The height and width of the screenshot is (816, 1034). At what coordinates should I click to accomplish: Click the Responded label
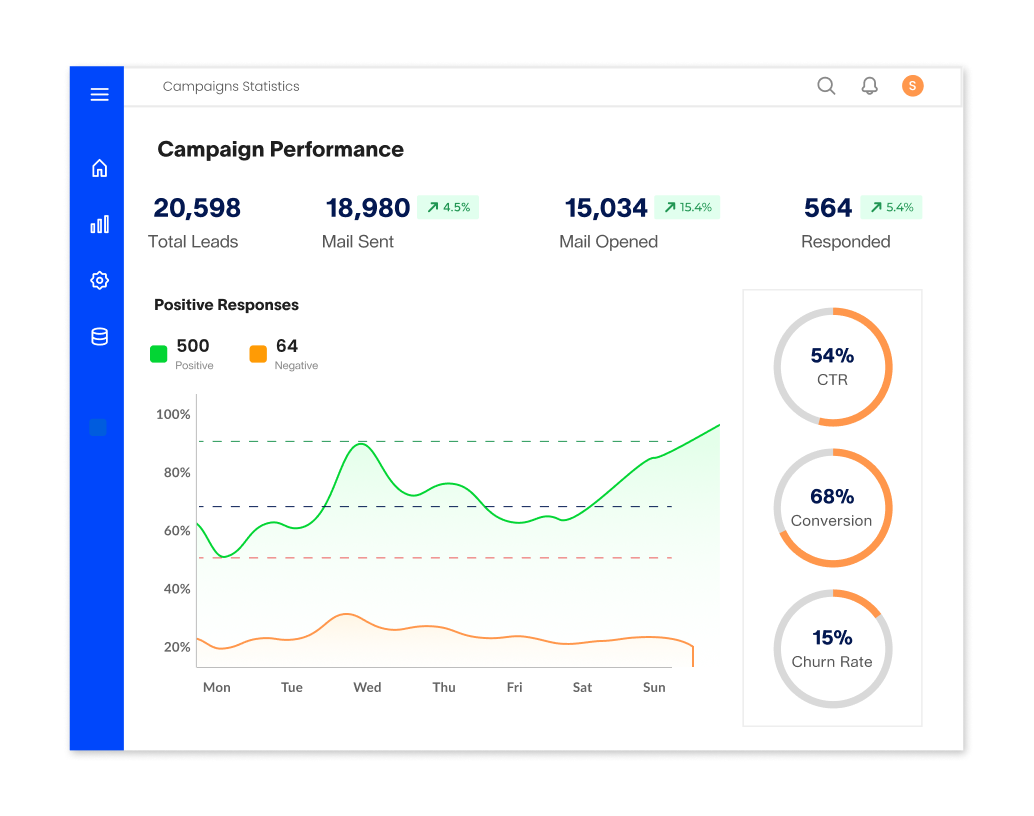point(845,242)
